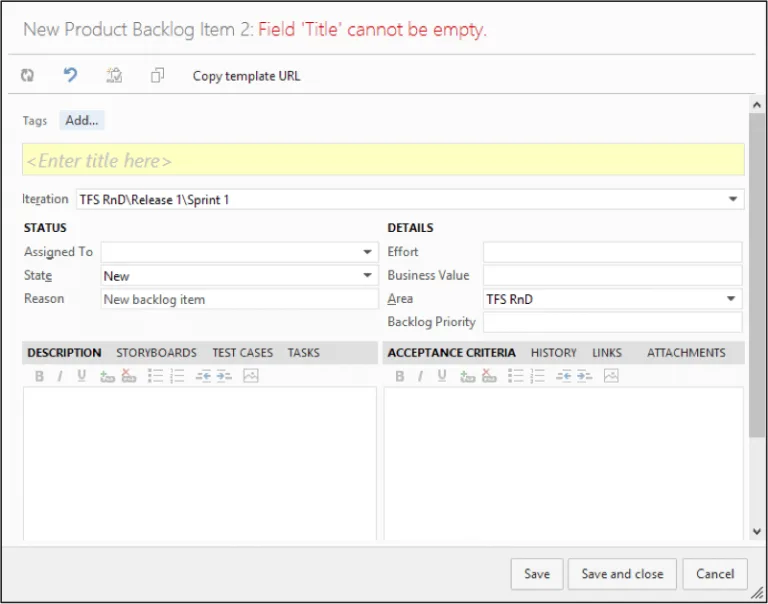Click the Save button
Screen dimensions: 768x604
537,574
